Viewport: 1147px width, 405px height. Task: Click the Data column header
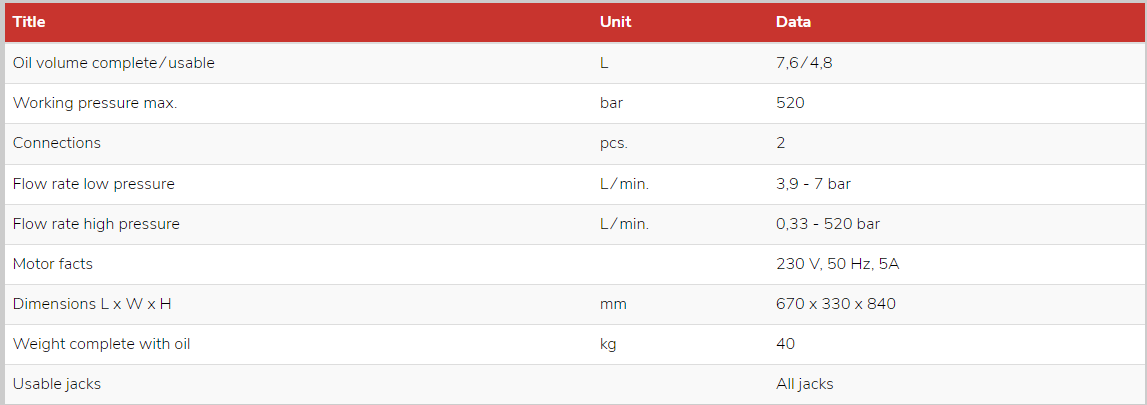click(x=793, y=22)
